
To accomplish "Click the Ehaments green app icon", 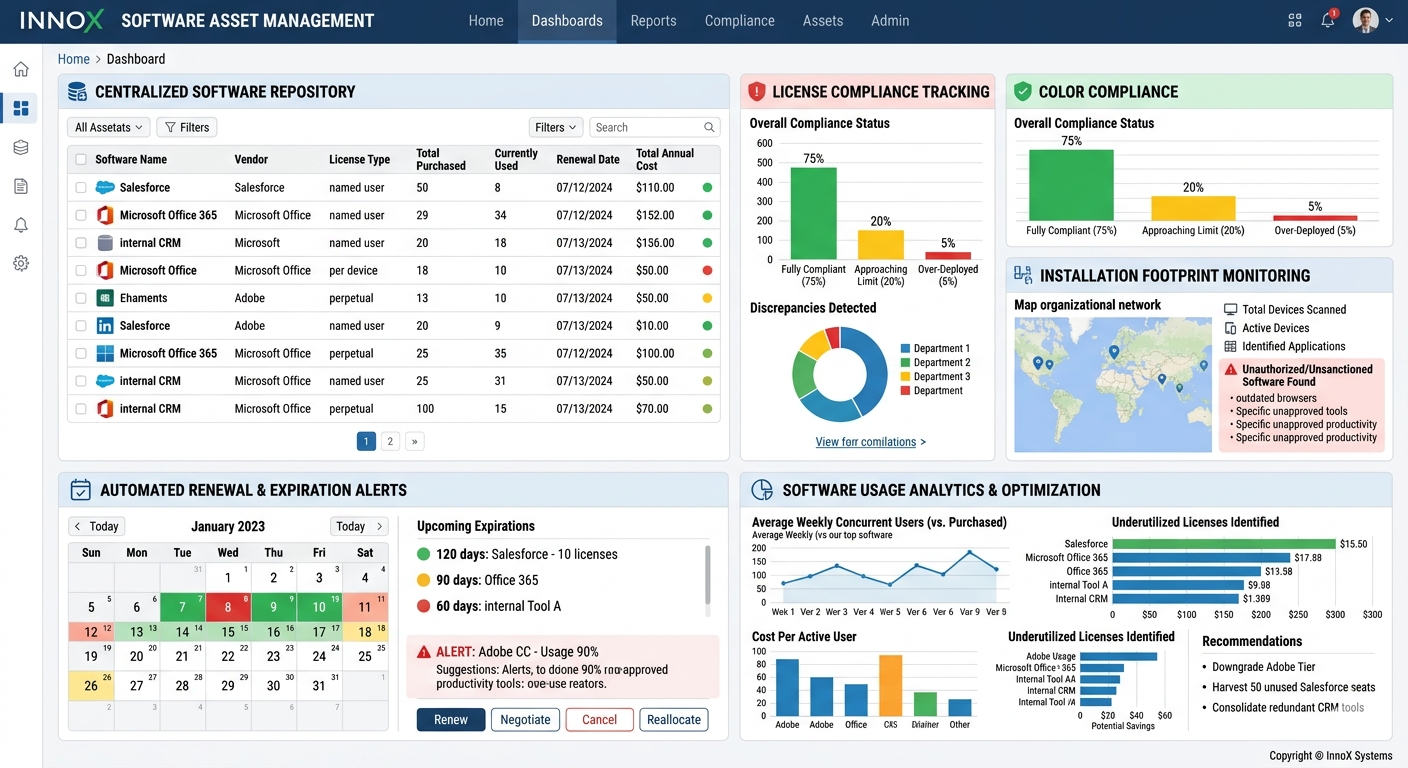I will (x=105, y=298).
